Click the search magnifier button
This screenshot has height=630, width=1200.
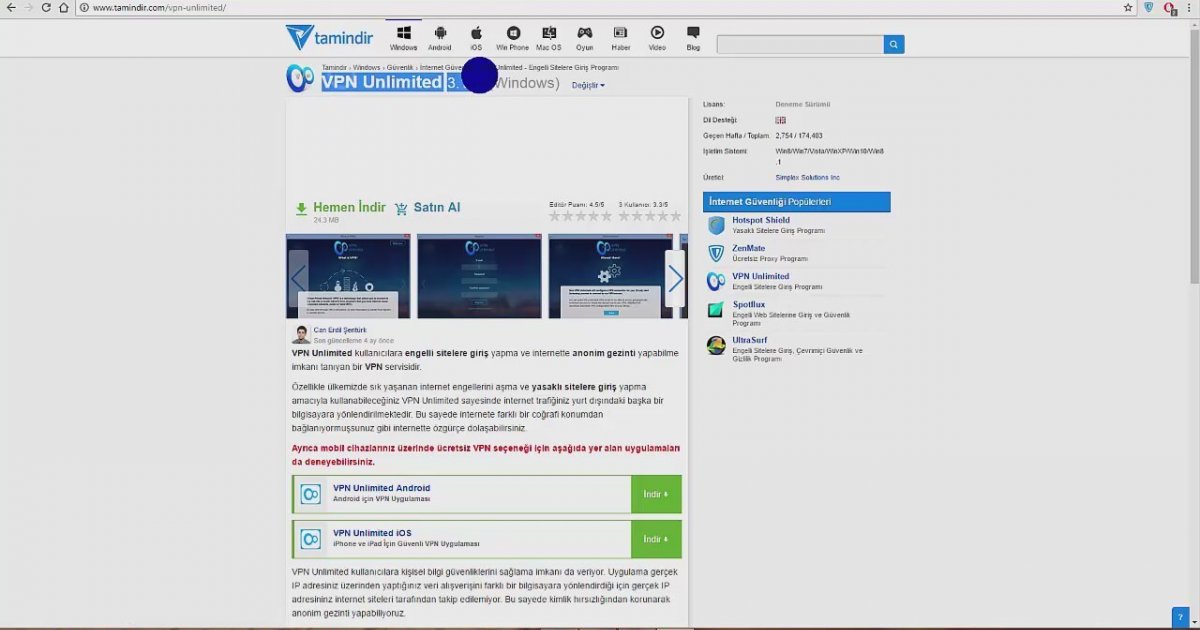[x=894, y=44]
